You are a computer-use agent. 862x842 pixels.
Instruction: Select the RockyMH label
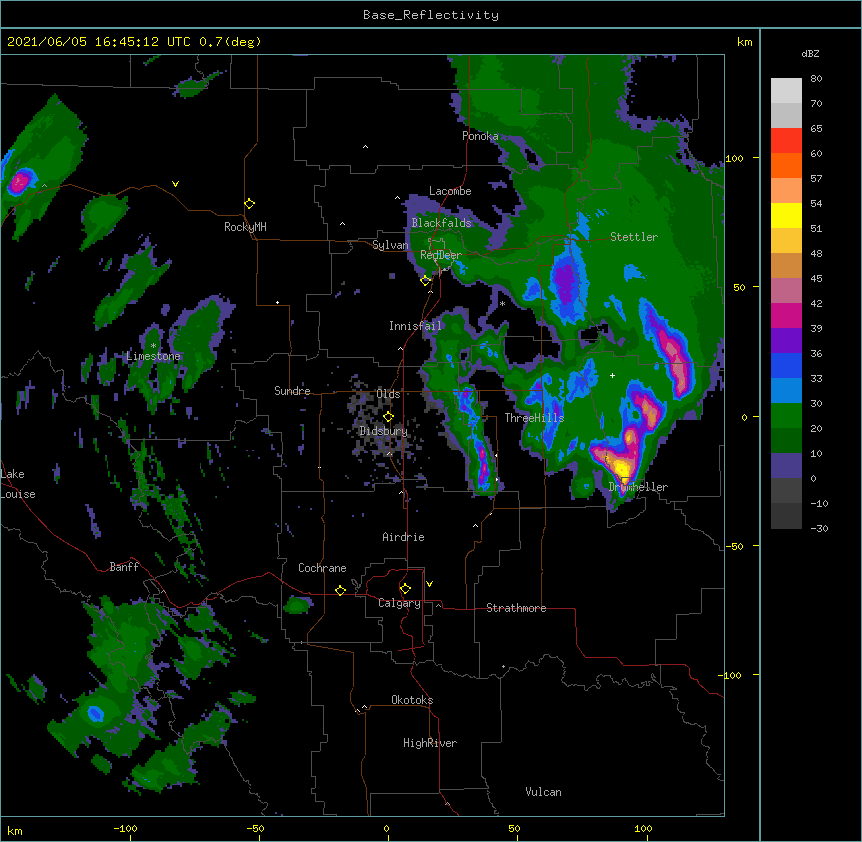[x=245, y=227]
